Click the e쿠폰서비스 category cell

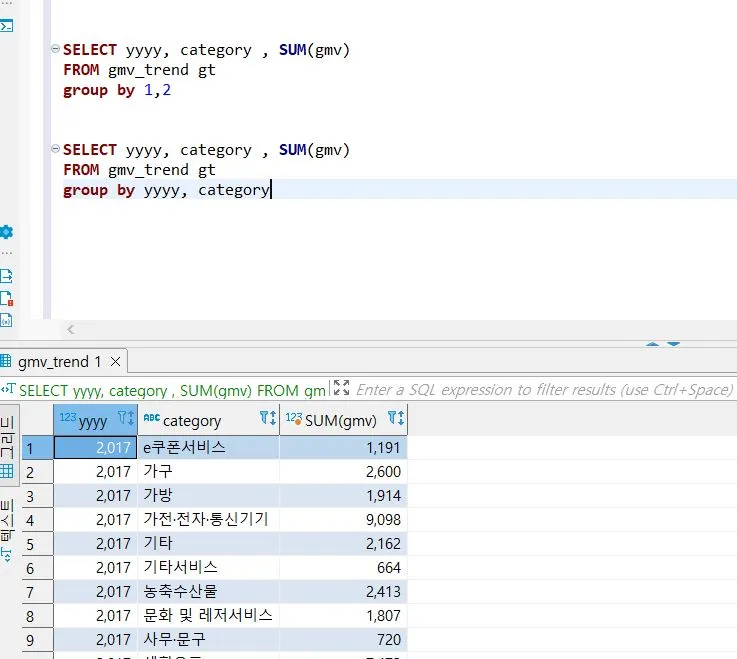pyautogui.click(x=209, y=447)
